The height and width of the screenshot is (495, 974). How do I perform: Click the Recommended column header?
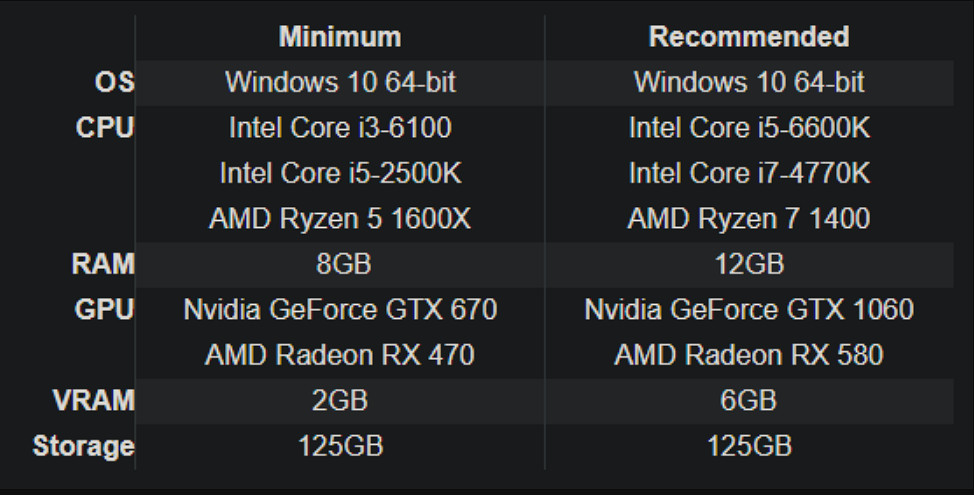click(x=749, y=38)
